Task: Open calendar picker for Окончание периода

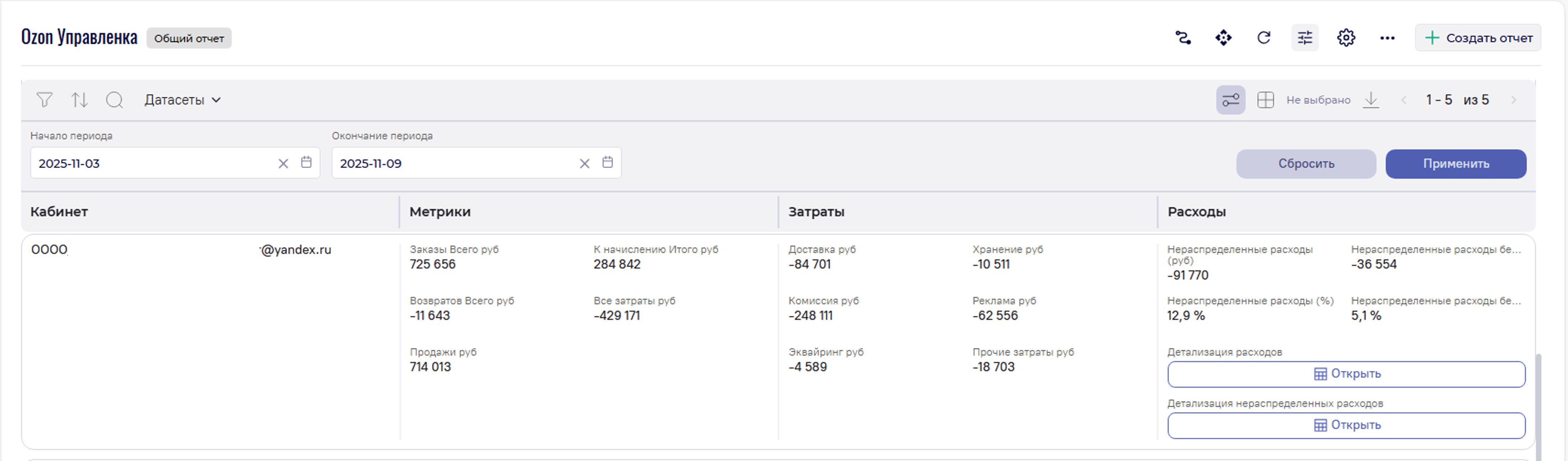Action: point(608,163)
